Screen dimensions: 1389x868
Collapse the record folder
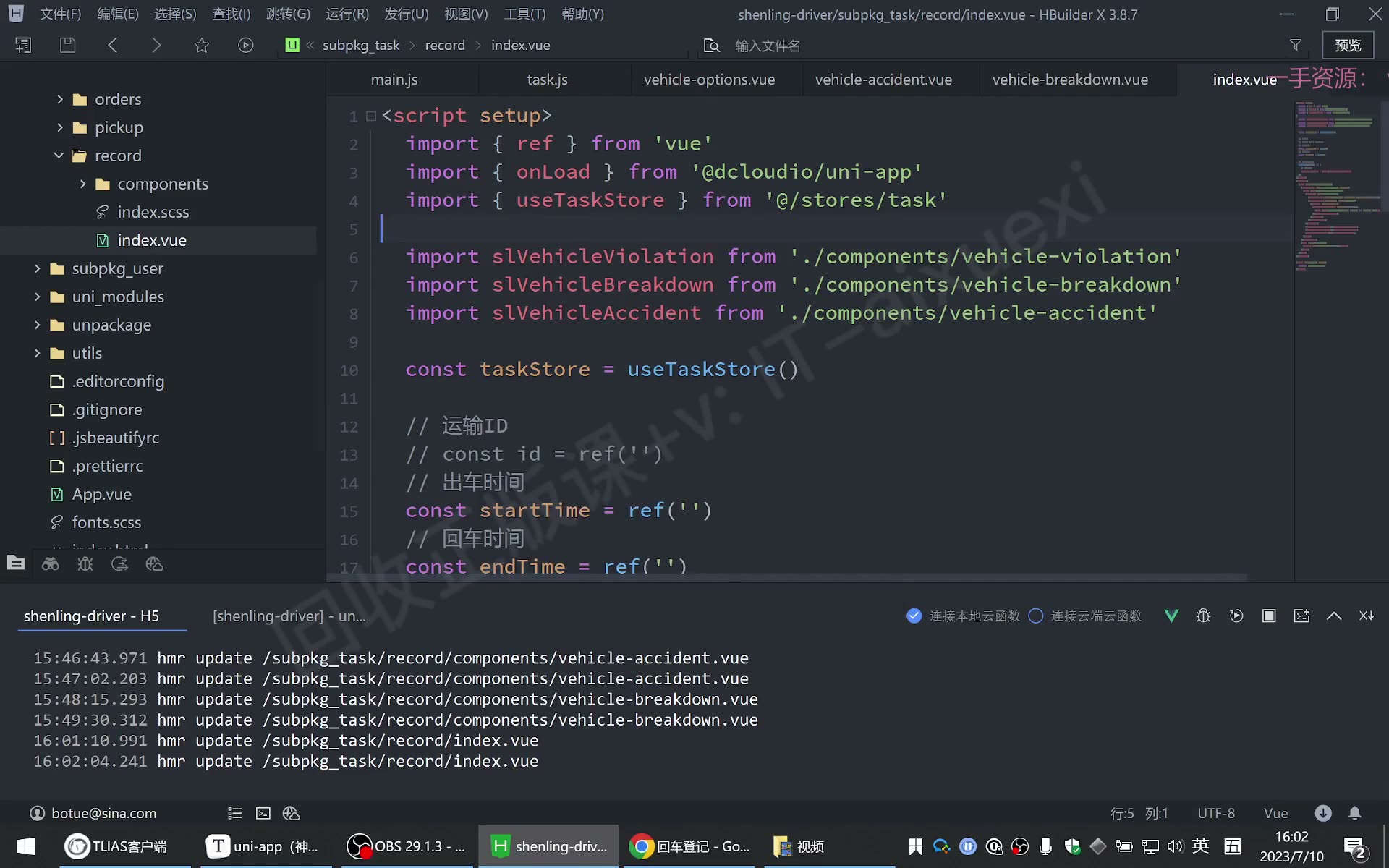point(59,156)
